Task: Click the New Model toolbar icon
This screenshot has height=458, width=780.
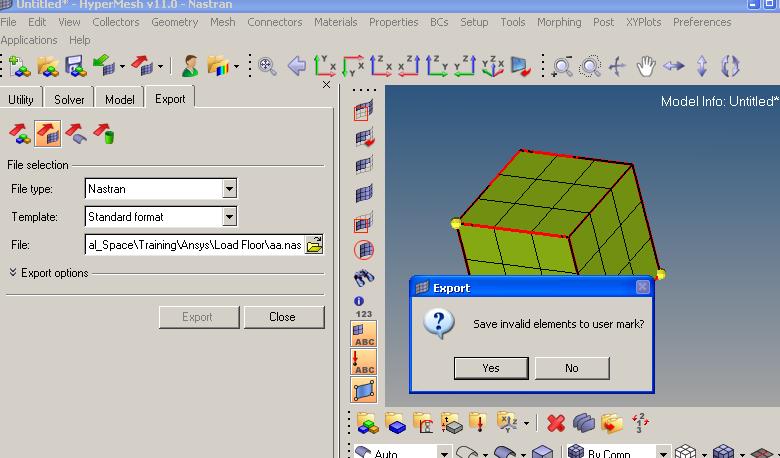Action: point(20,66)
